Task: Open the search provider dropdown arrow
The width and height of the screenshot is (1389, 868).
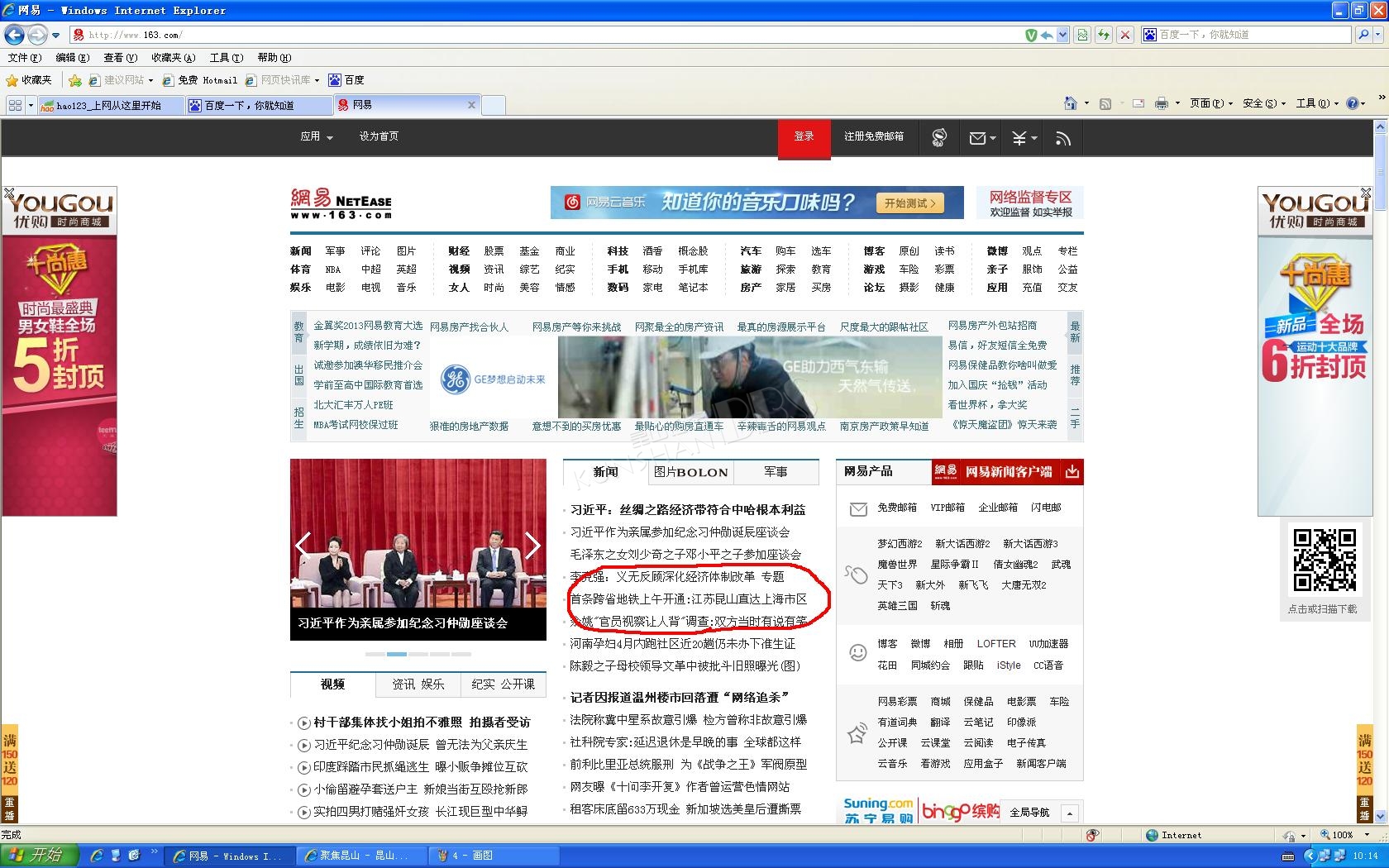Action: coord(1378,35)
